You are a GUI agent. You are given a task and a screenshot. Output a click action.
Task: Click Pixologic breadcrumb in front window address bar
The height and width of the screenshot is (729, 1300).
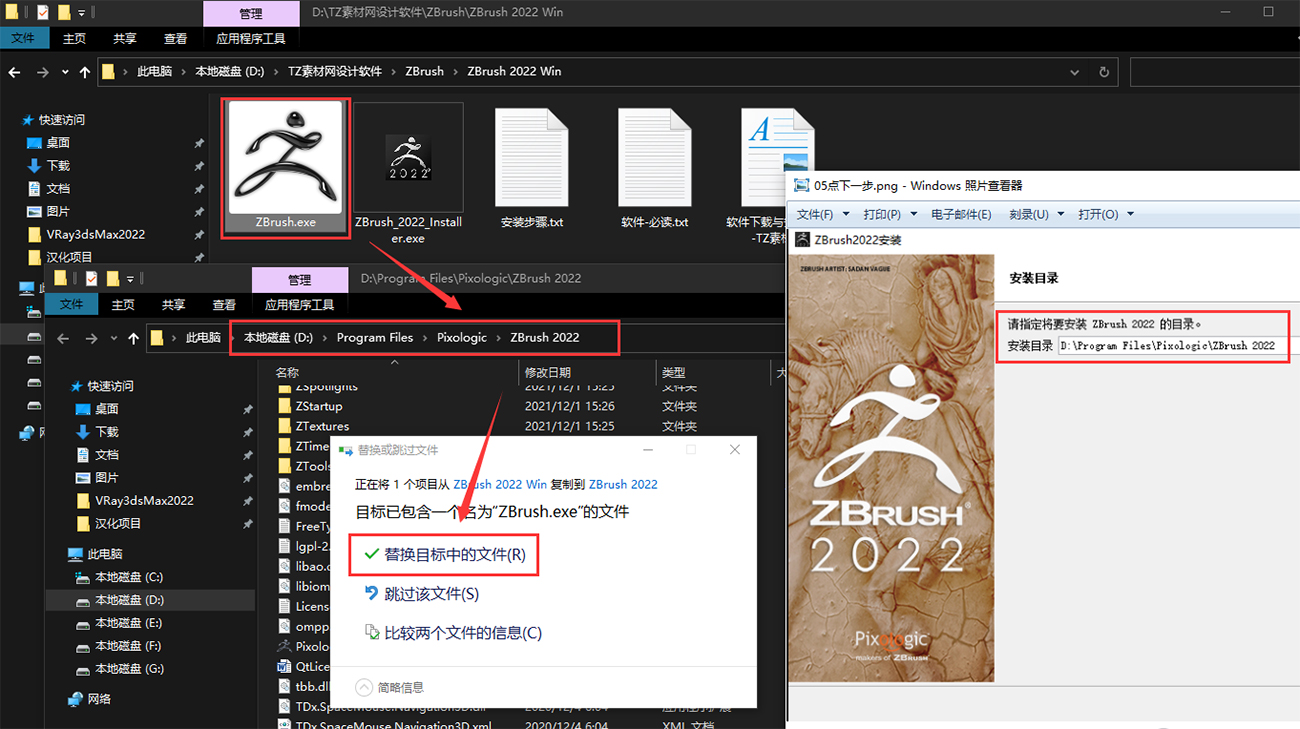[x=462, y=338]
